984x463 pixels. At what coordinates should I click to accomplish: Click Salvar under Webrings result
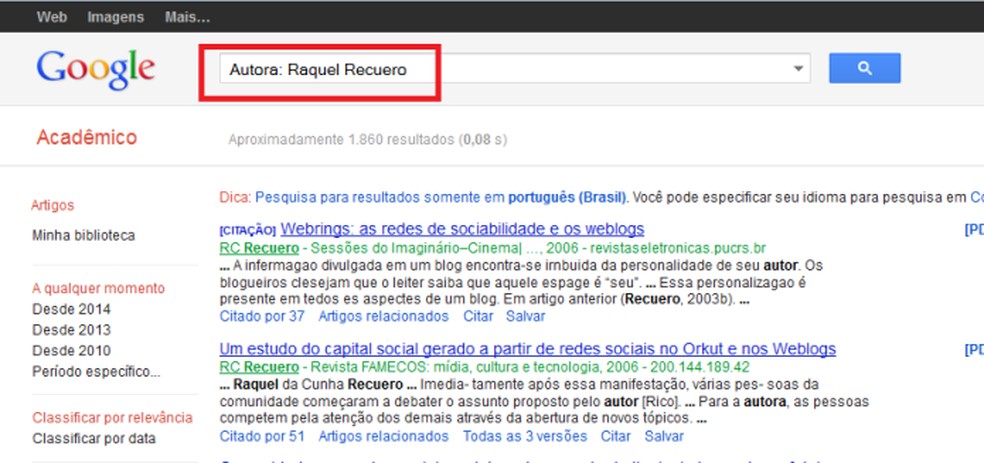coord(526,316)
